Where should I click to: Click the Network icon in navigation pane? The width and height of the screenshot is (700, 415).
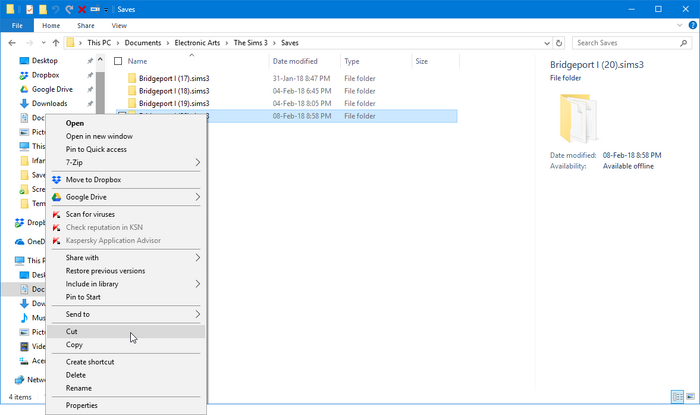(x=19, y=380)
